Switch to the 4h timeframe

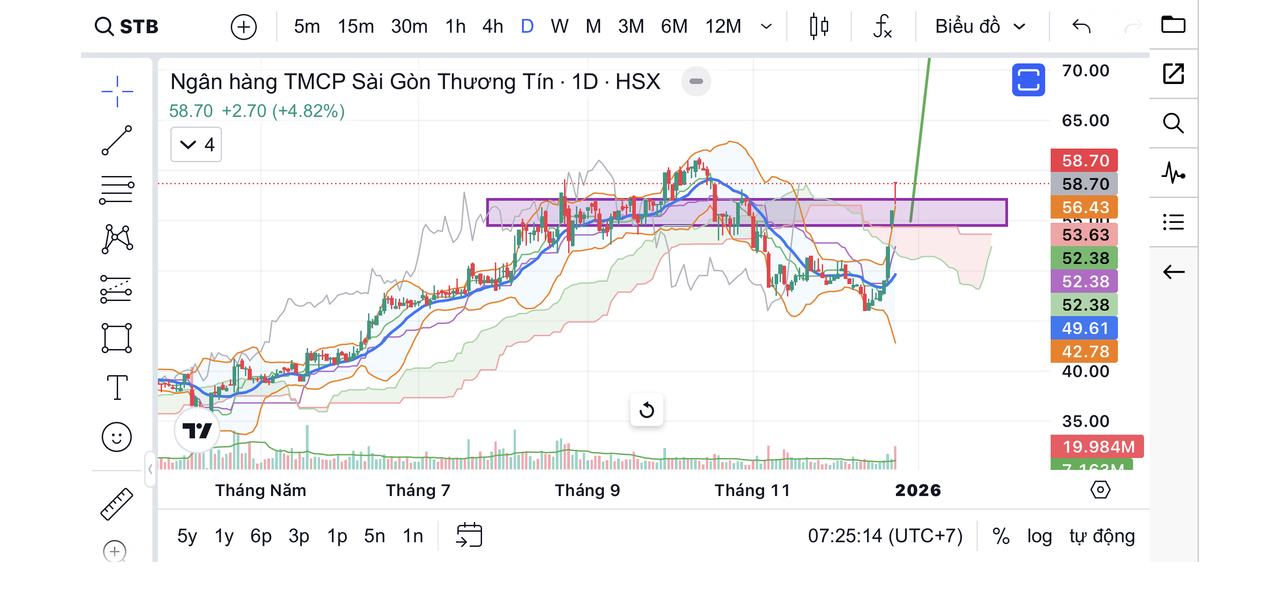492,27
